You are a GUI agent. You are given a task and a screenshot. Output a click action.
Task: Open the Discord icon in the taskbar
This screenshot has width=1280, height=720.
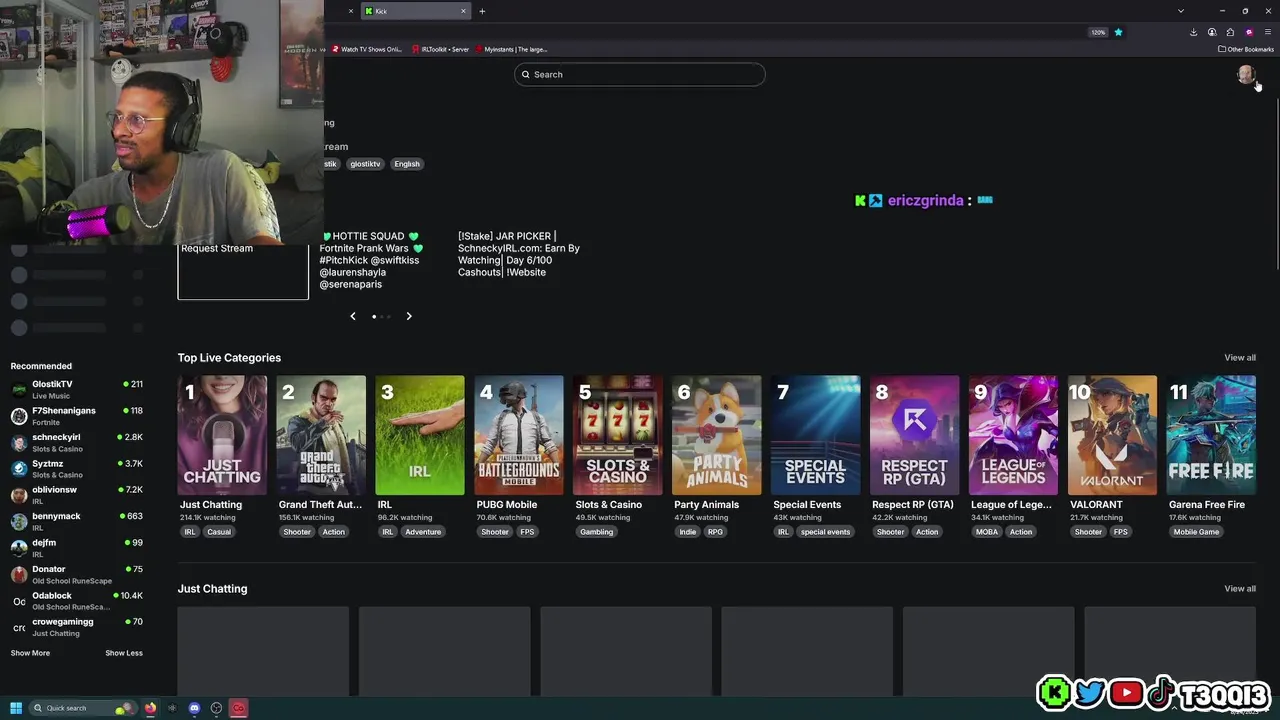click(194, 708)
